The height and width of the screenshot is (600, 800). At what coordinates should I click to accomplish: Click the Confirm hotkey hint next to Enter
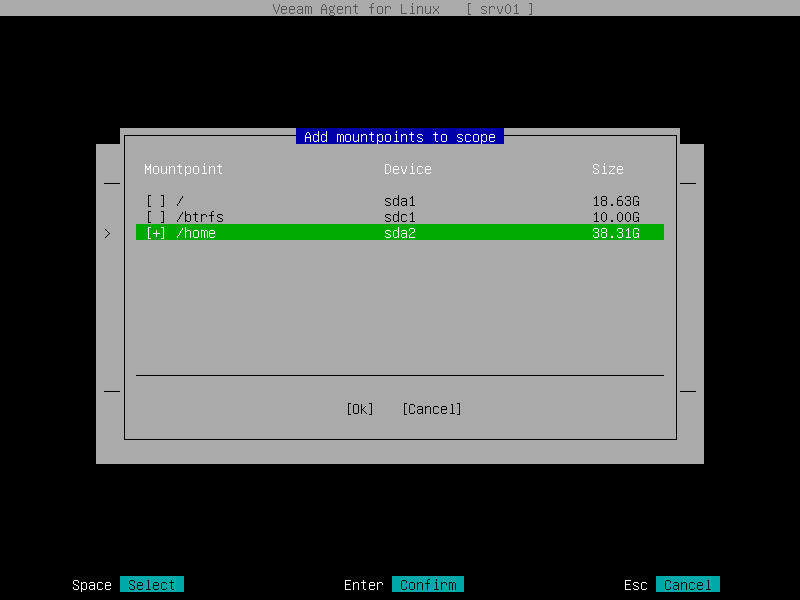coord(428,584)
